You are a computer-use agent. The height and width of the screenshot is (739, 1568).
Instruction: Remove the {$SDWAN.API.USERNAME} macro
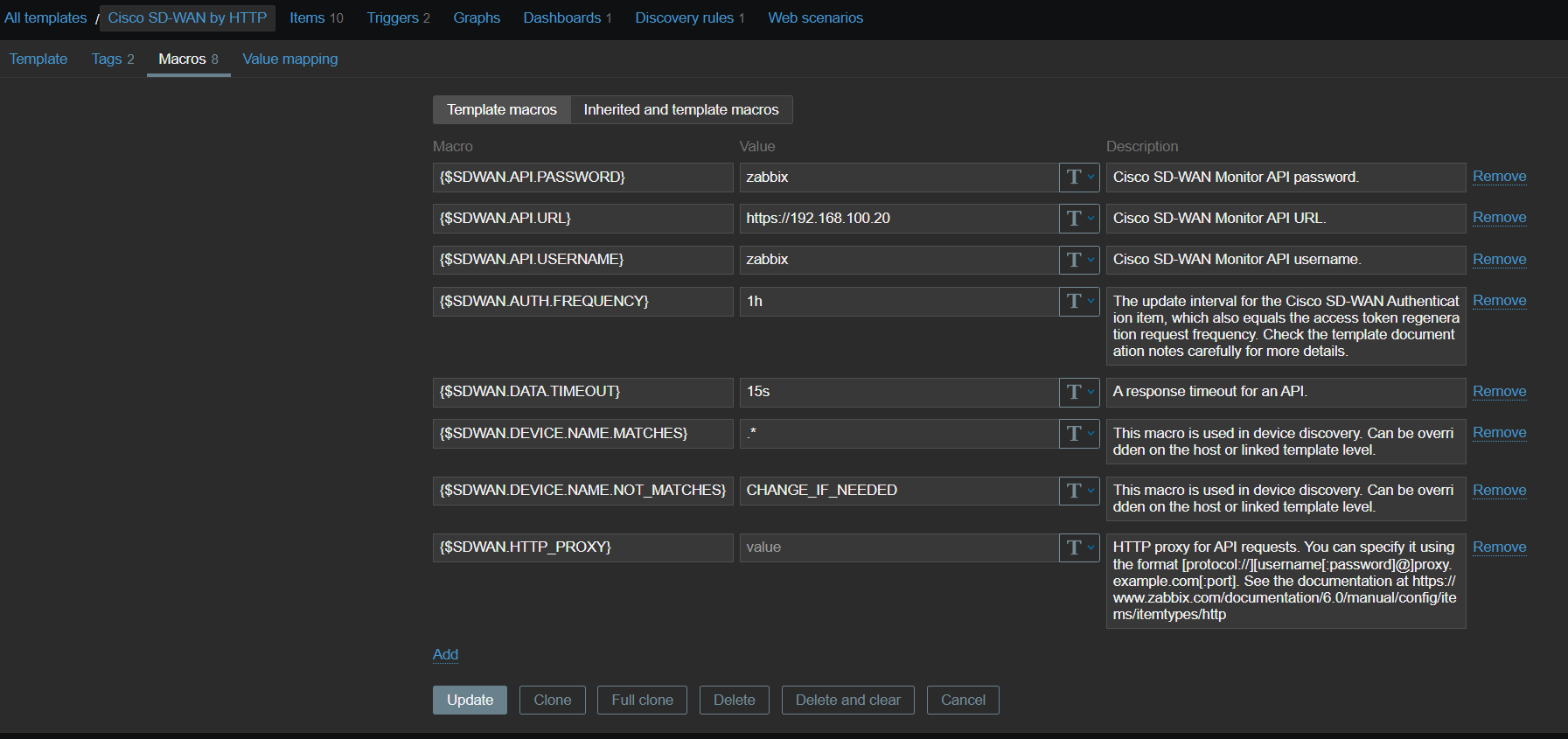(x=1500, y=260)
